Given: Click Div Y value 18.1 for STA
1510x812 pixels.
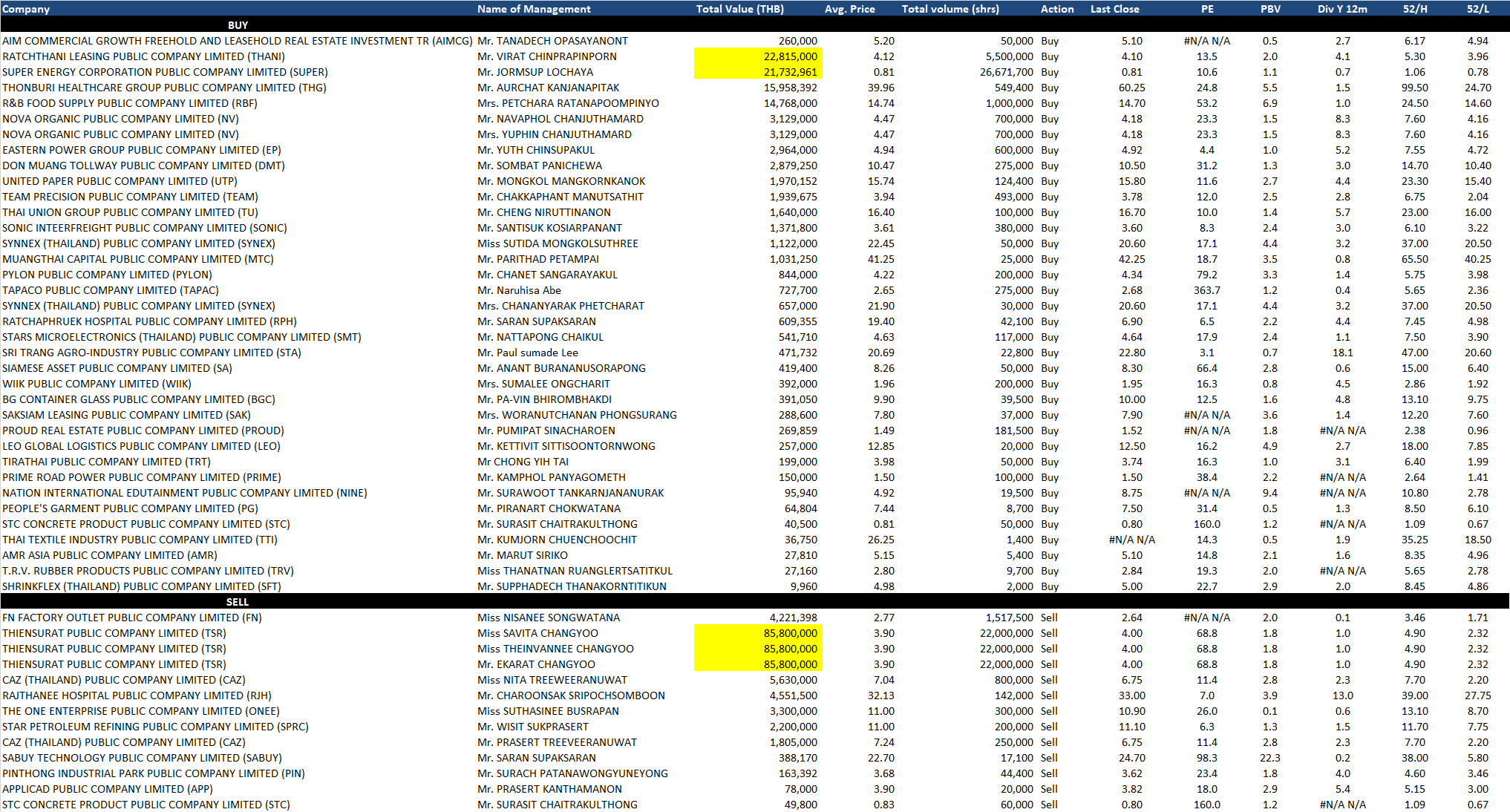Looking at the screenshot, I should coord(1342,353).
